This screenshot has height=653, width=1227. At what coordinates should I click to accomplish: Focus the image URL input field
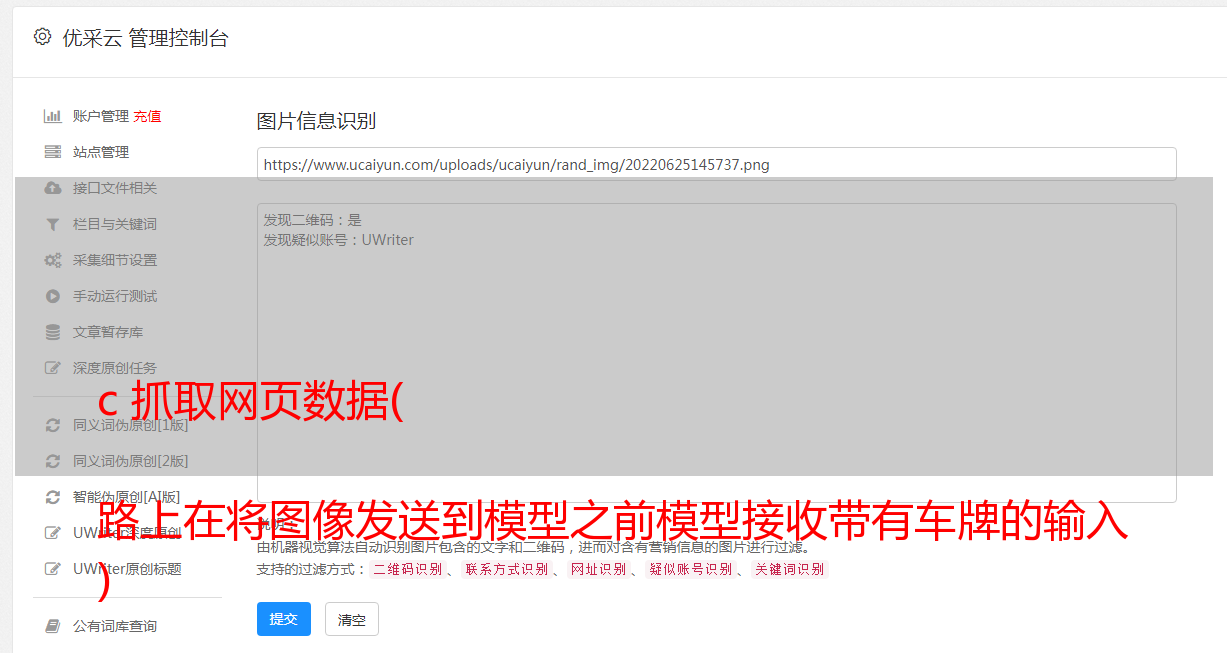tap(716, 164)
